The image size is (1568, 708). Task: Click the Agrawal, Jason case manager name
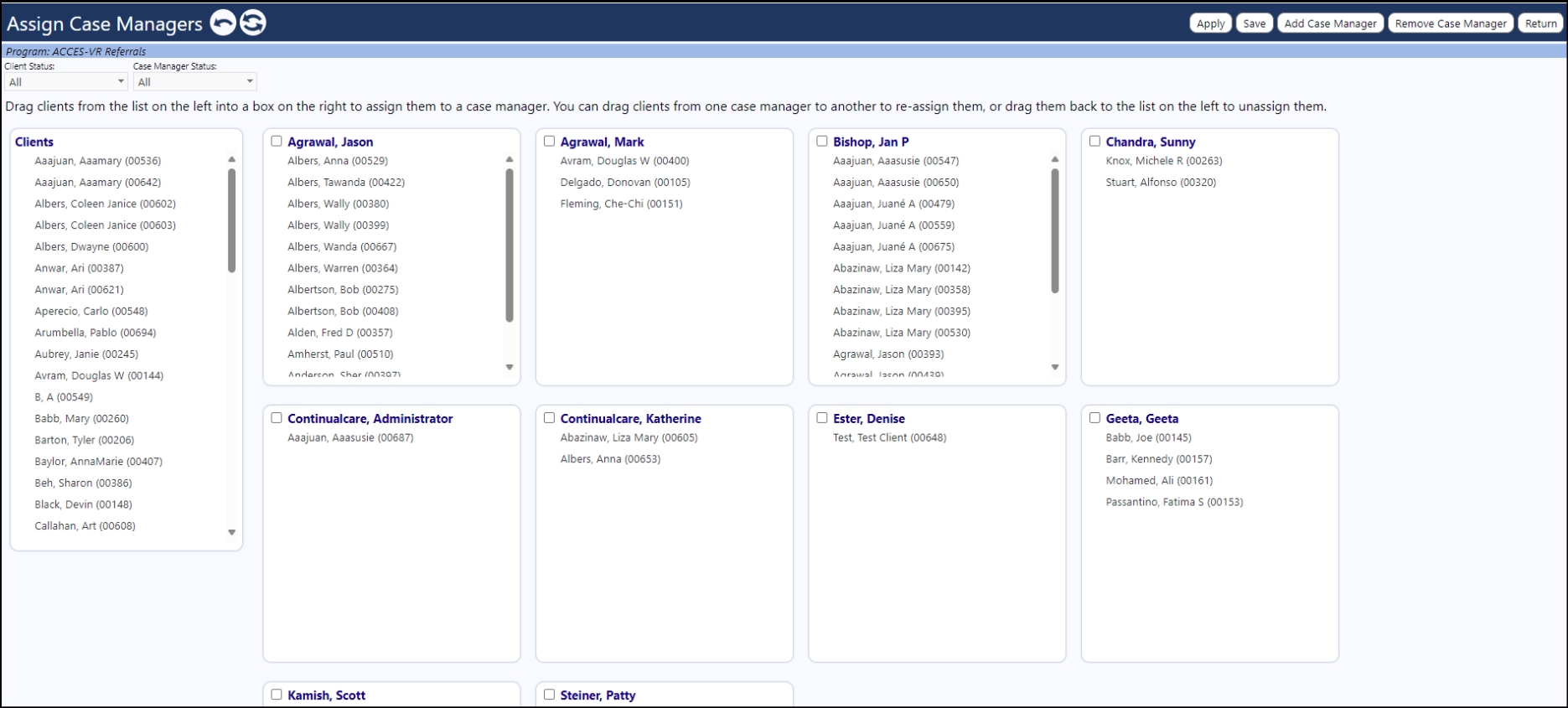pyautogui.click(x=330, y=142)
